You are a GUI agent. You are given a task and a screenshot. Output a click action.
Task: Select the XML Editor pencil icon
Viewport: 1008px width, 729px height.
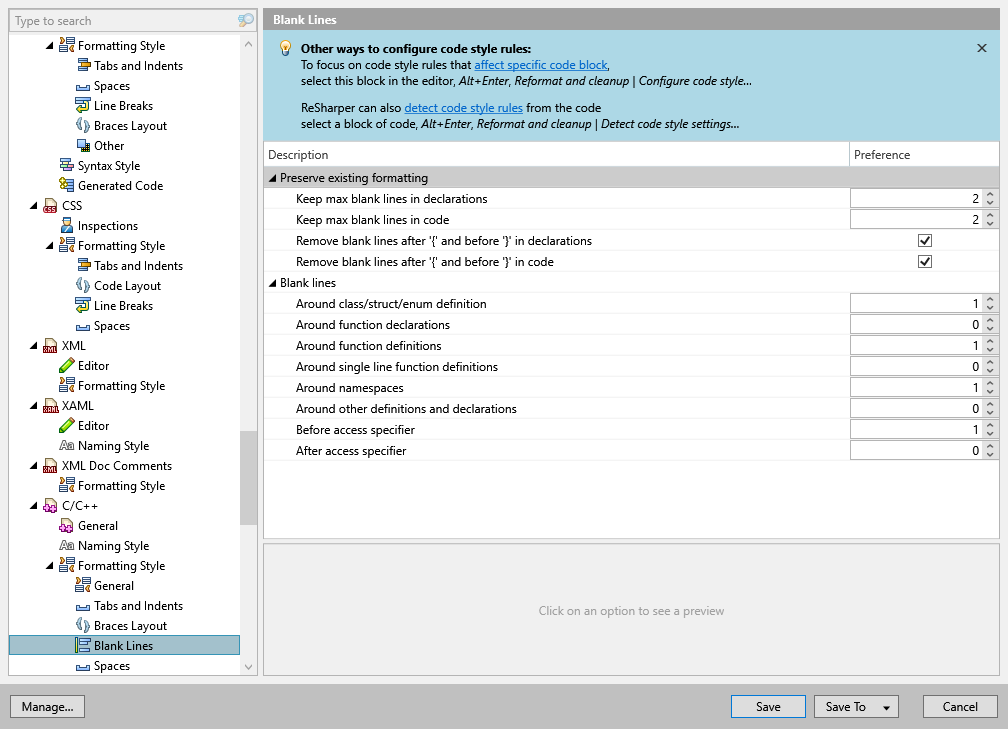click(x=65, y=365)
